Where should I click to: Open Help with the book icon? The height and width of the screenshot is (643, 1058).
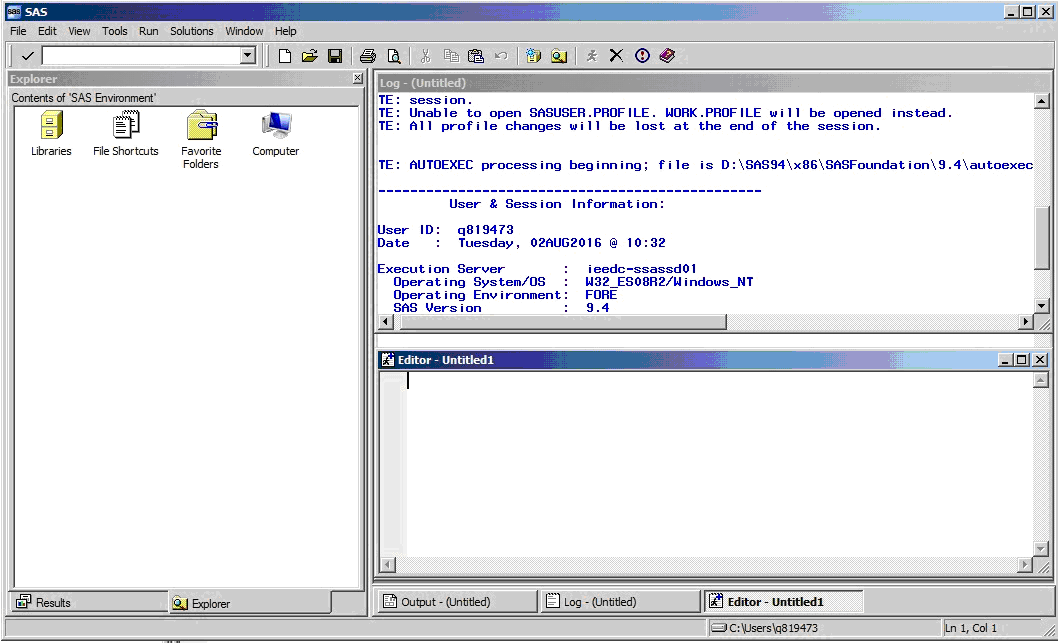point(667,56)
